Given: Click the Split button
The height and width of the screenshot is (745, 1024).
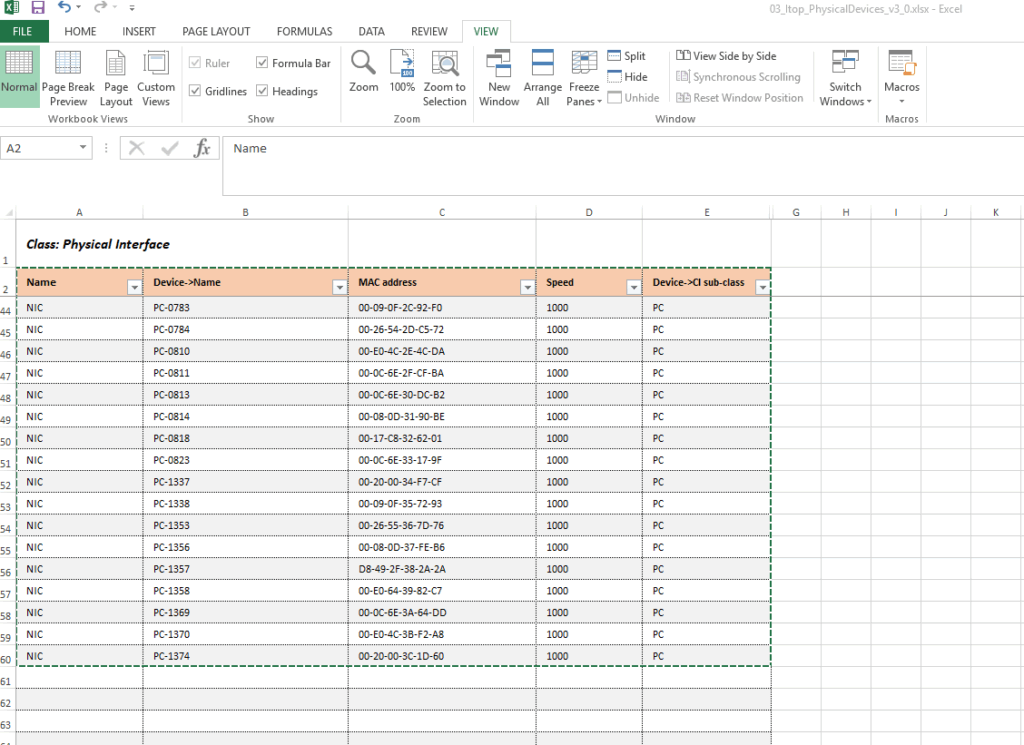Looking at the screenshot, I should tap(626, 57).
